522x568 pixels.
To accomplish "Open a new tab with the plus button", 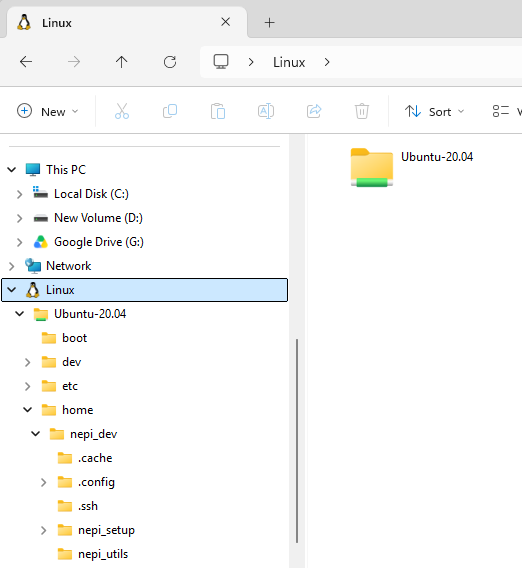I will [270, 23].
